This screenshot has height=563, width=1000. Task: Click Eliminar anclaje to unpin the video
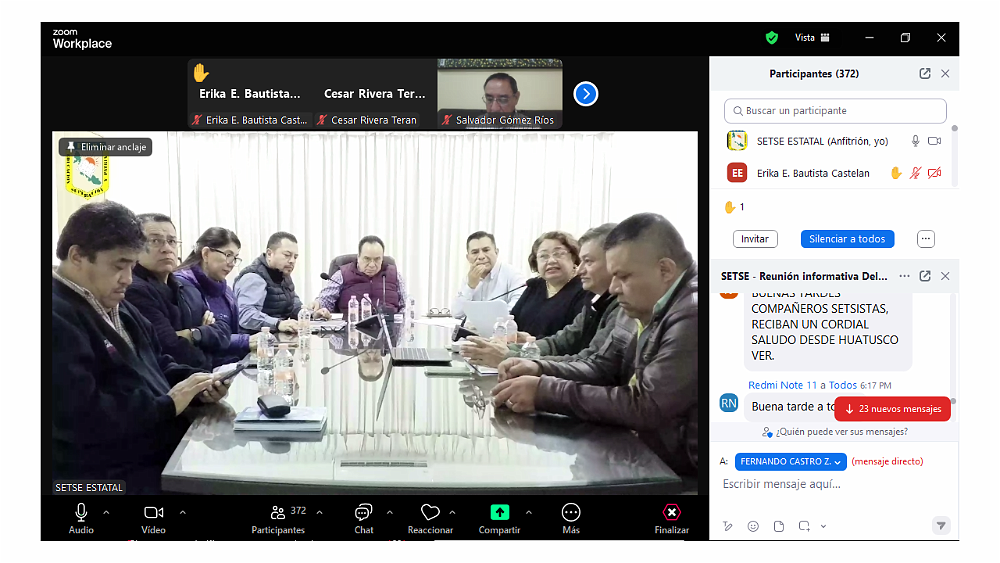pos(105,147)
